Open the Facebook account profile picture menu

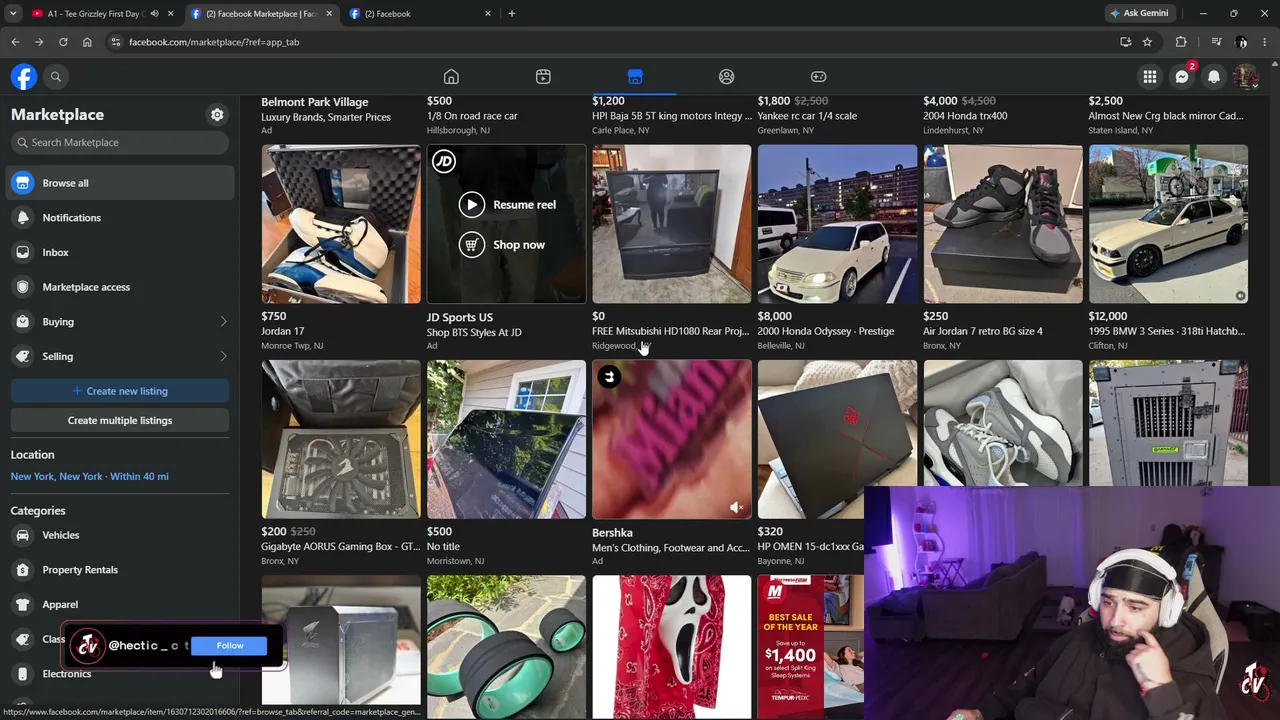(1246, 77)
